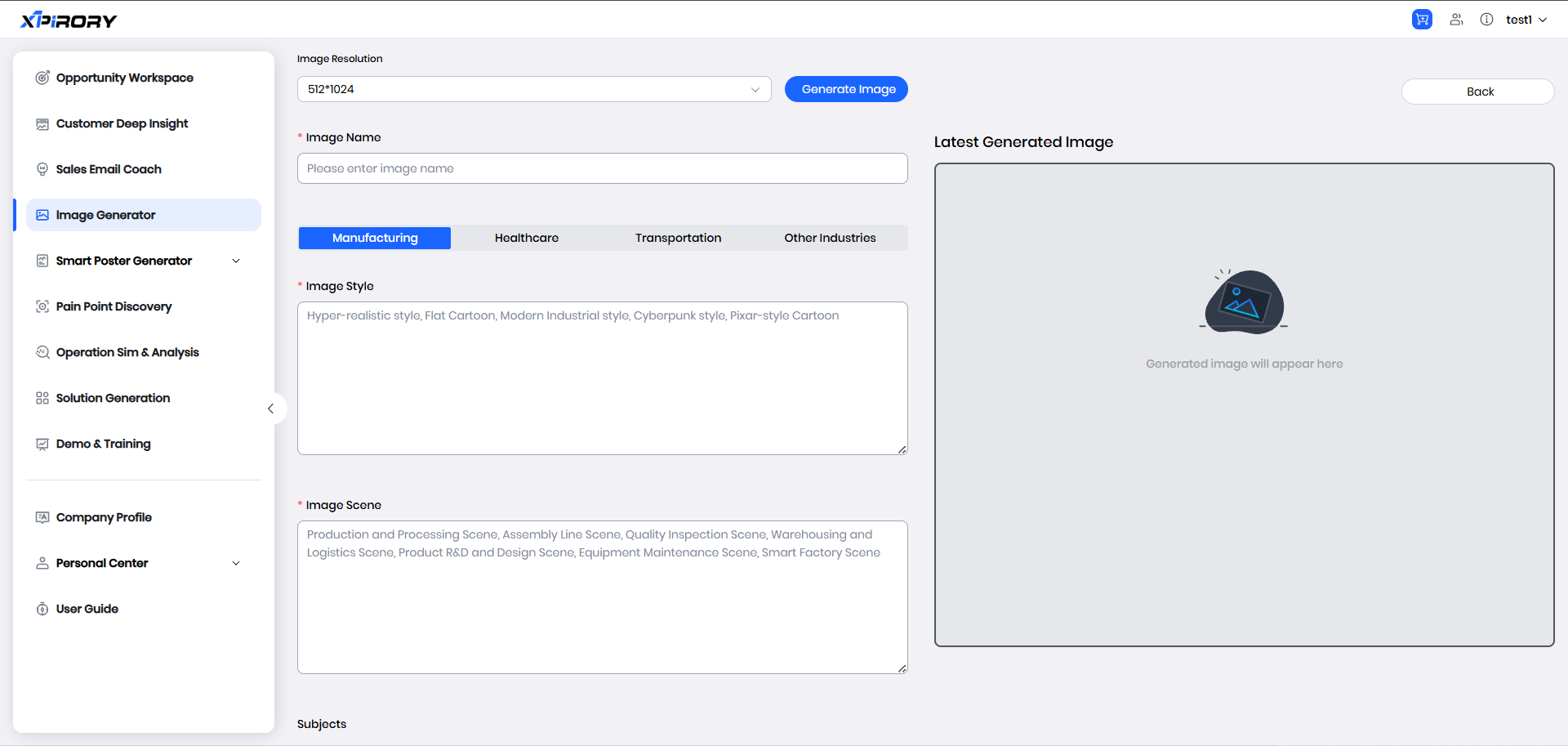Open the user contacts icon in header
This screenshot has width=1568, height=746.
point(1456,20)
